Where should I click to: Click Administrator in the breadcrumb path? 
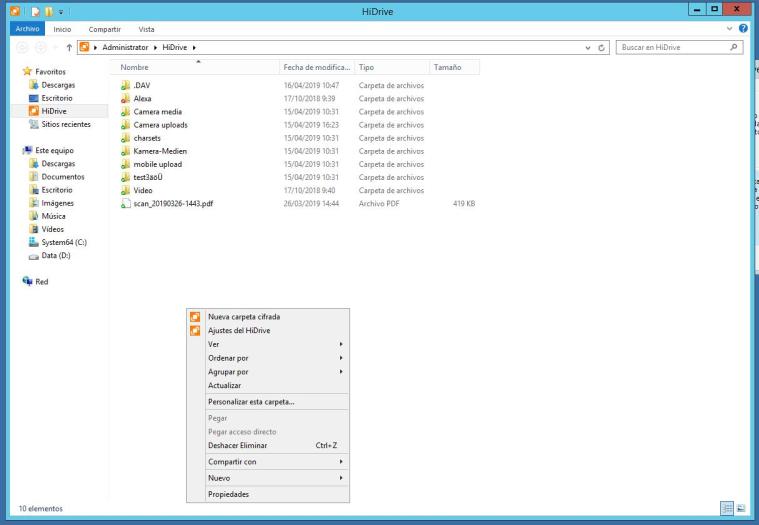click(125, 47)
